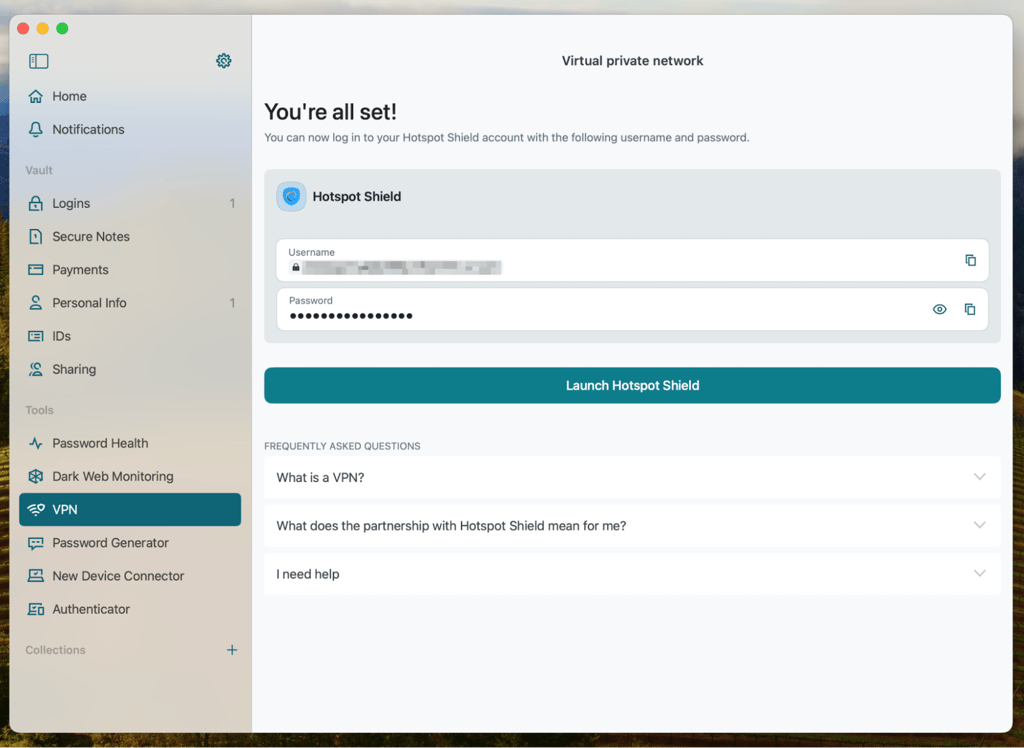Image resolution: width=1024 pixels, height=748 pixels.
Task: Click the Secure Notes document icon
Action: 35,236
